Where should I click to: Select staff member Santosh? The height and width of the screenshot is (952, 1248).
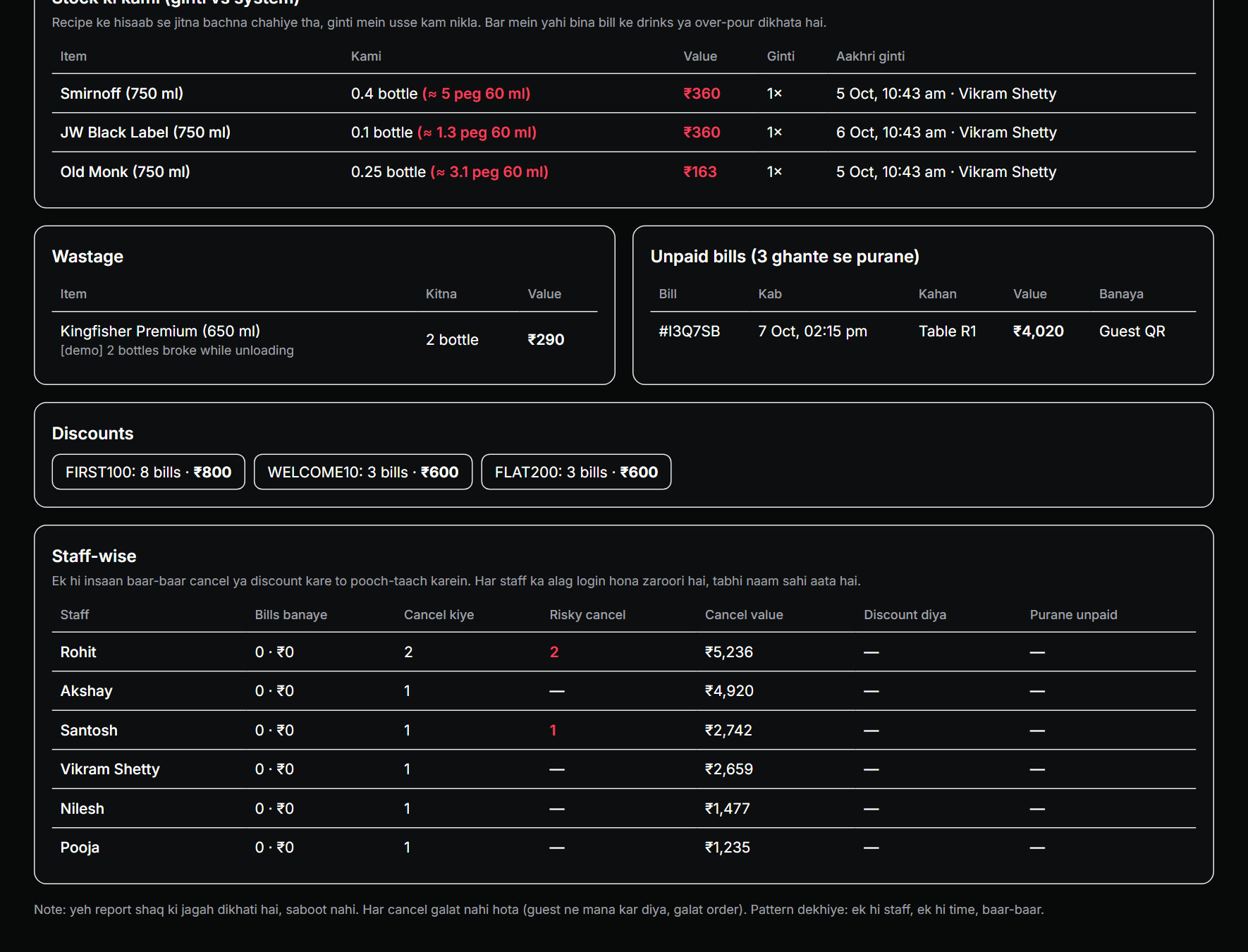[x=89, y=731]
